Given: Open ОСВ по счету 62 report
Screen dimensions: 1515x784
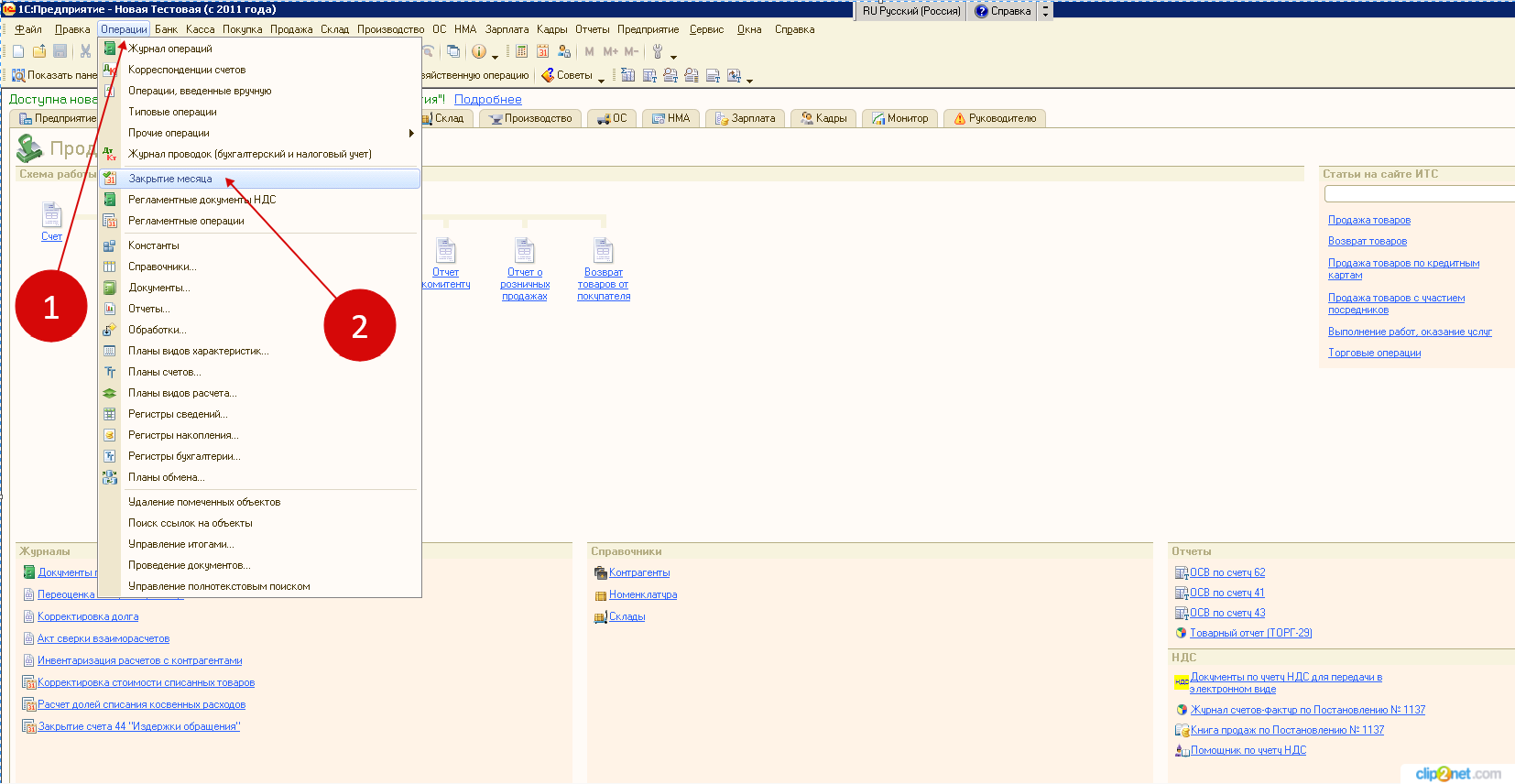Looking at the screenshot, I should pos(1227,572).
